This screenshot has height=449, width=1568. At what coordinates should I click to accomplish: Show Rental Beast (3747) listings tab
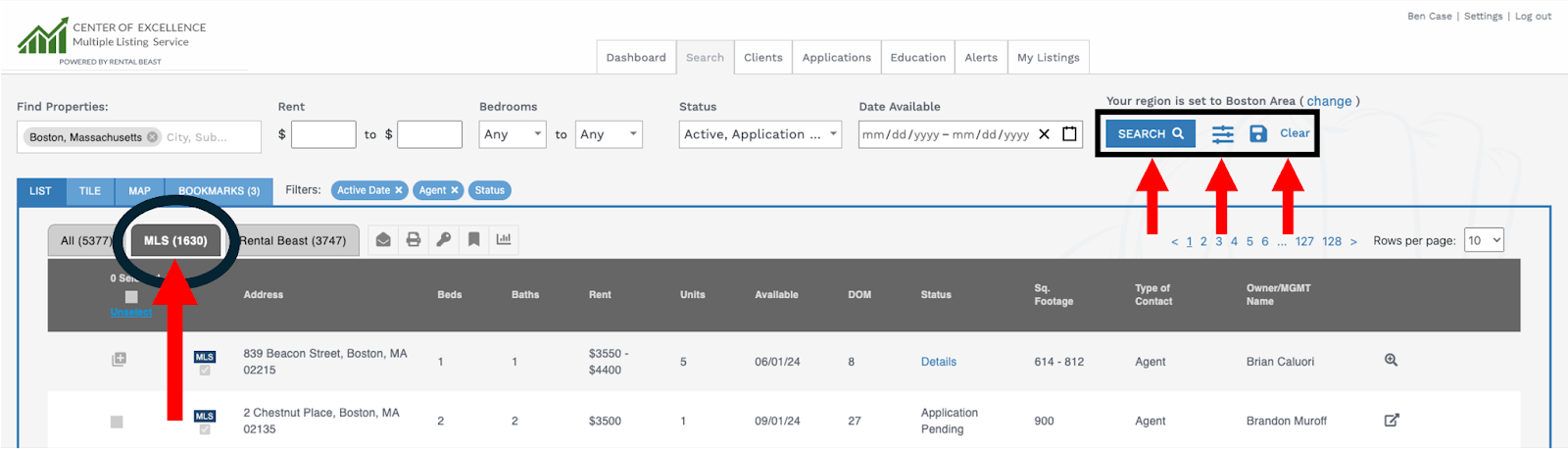pos(293,240)
